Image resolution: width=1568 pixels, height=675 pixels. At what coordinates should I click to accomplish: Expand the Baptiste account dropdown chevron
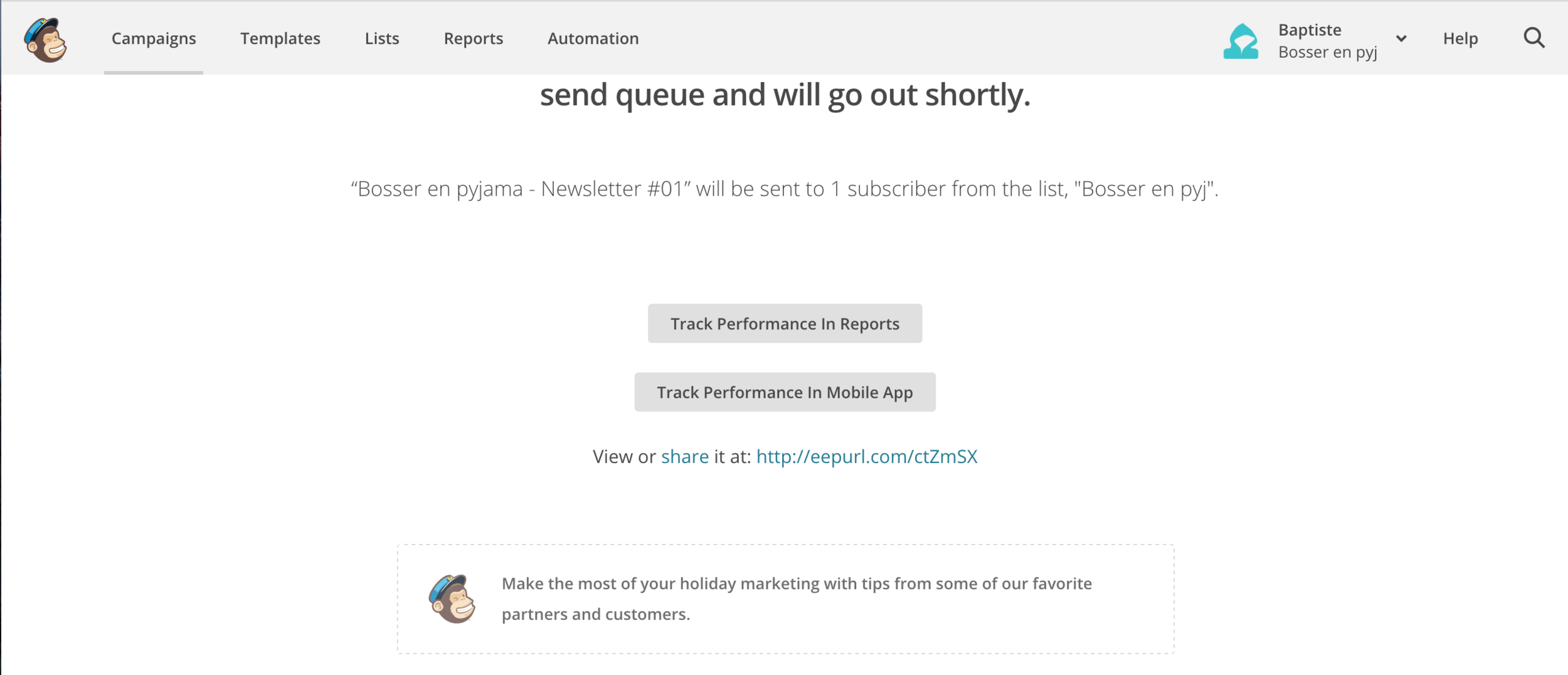point(1401,39)
